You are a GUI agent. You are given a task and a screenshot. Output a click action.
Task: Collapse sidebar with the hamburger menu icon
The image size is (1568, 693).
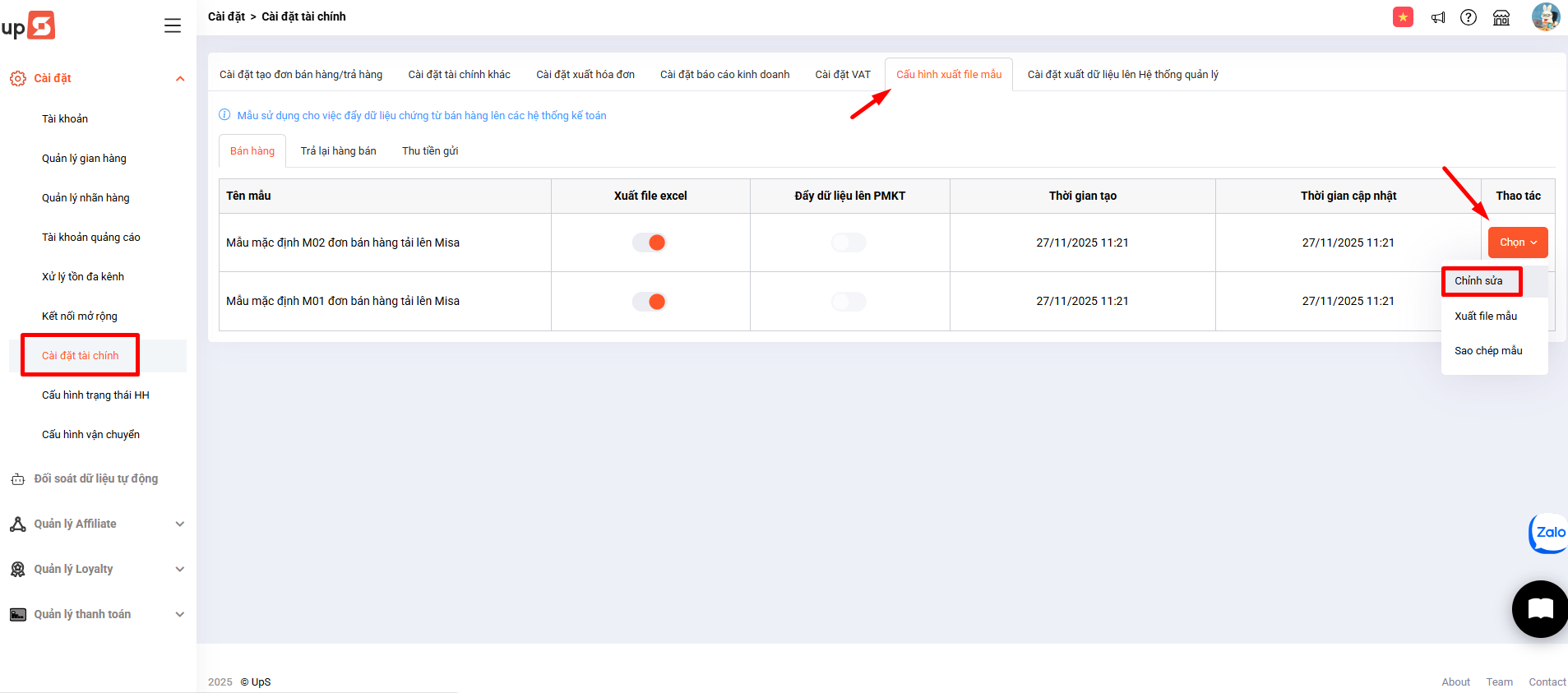tap(173, 25)
